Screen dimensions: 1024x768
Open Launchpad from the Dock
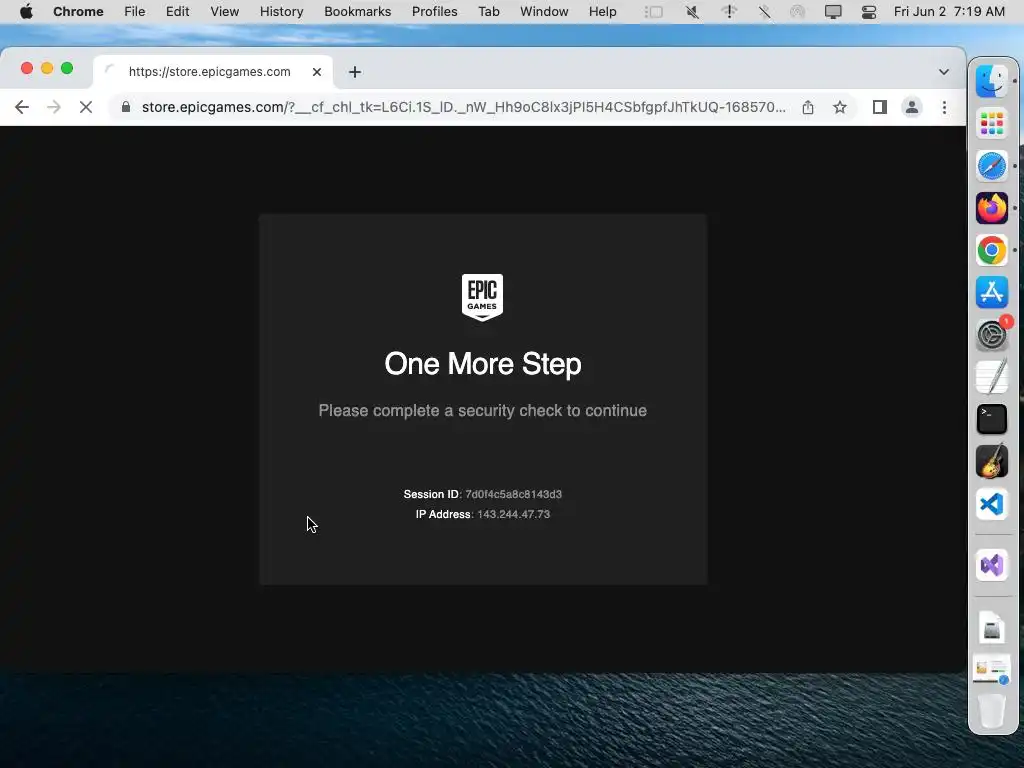pyautogui.click(x=992, y=123)
